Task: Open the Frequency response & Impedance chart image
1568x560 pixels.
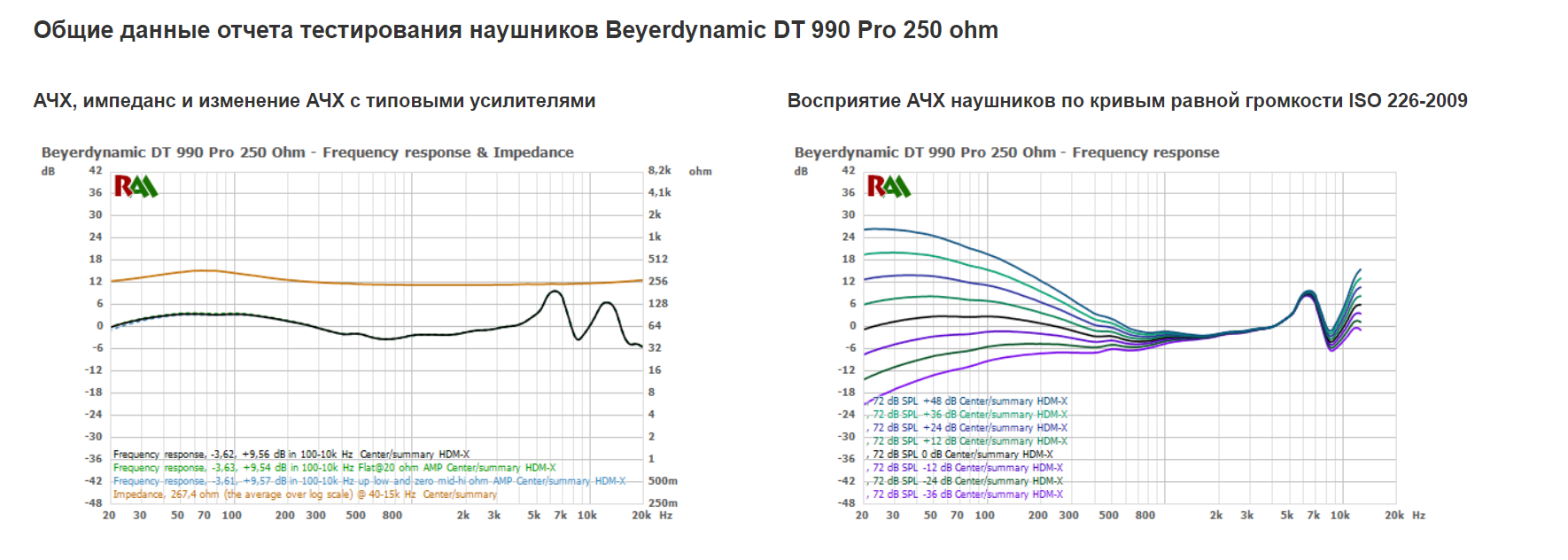Action: coord(376,332)
